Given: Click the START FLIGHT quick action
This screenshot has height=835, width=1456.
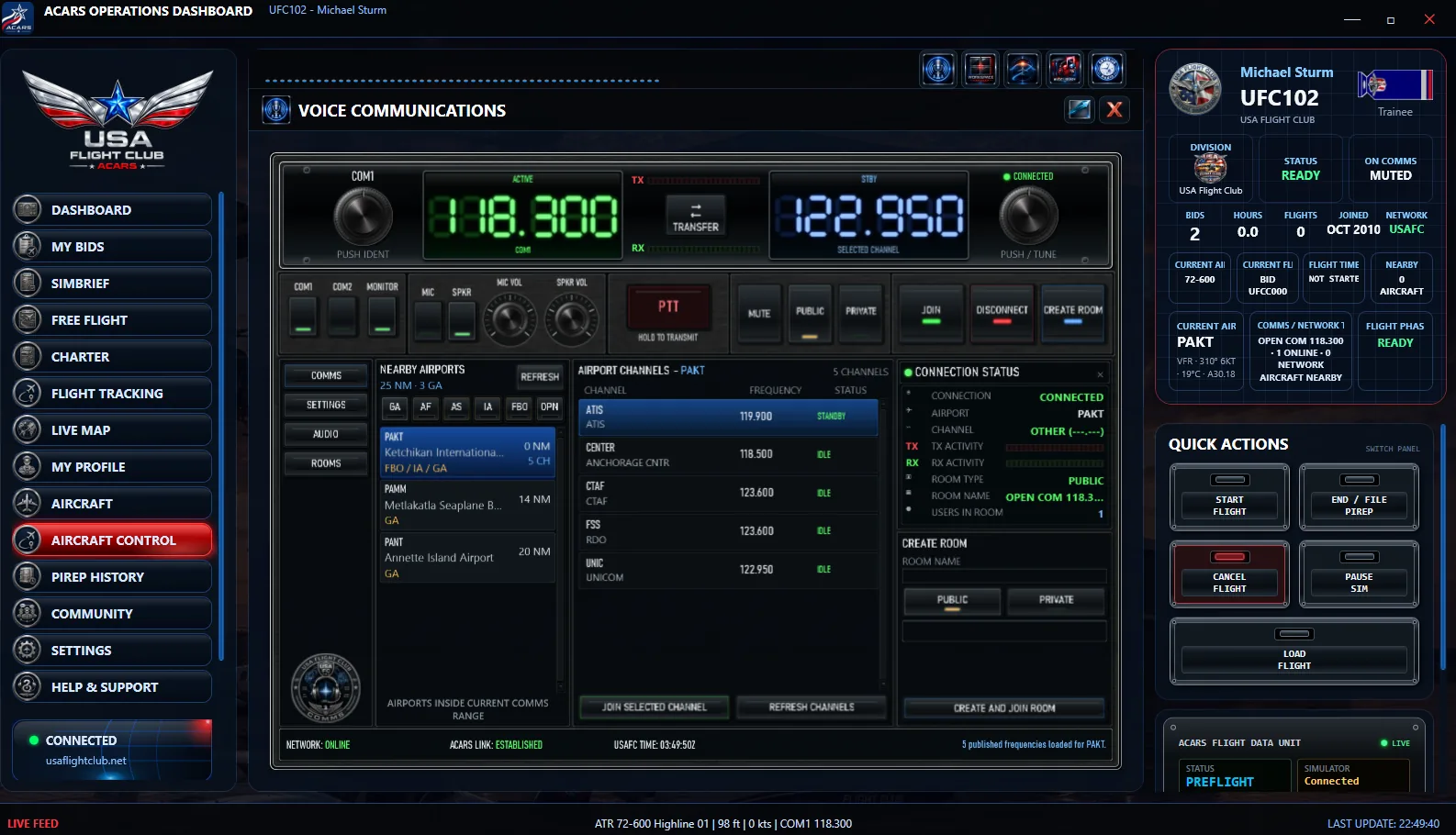Looking at the screenshot, I should click(1229, 497).
